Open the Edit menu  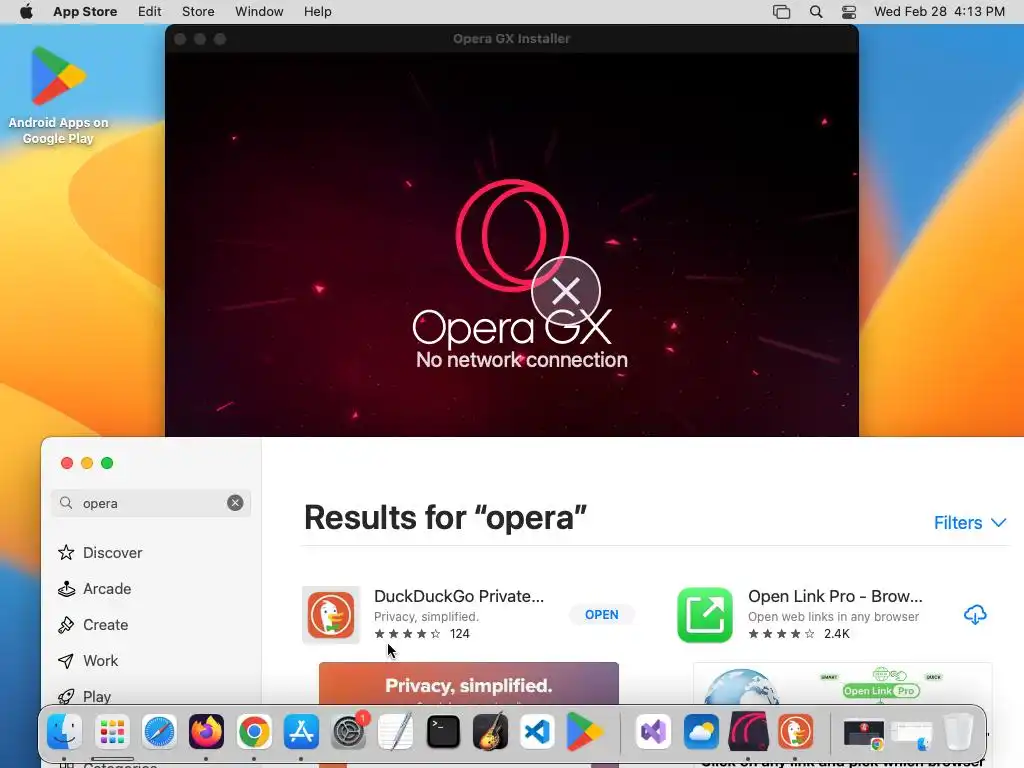150,12
